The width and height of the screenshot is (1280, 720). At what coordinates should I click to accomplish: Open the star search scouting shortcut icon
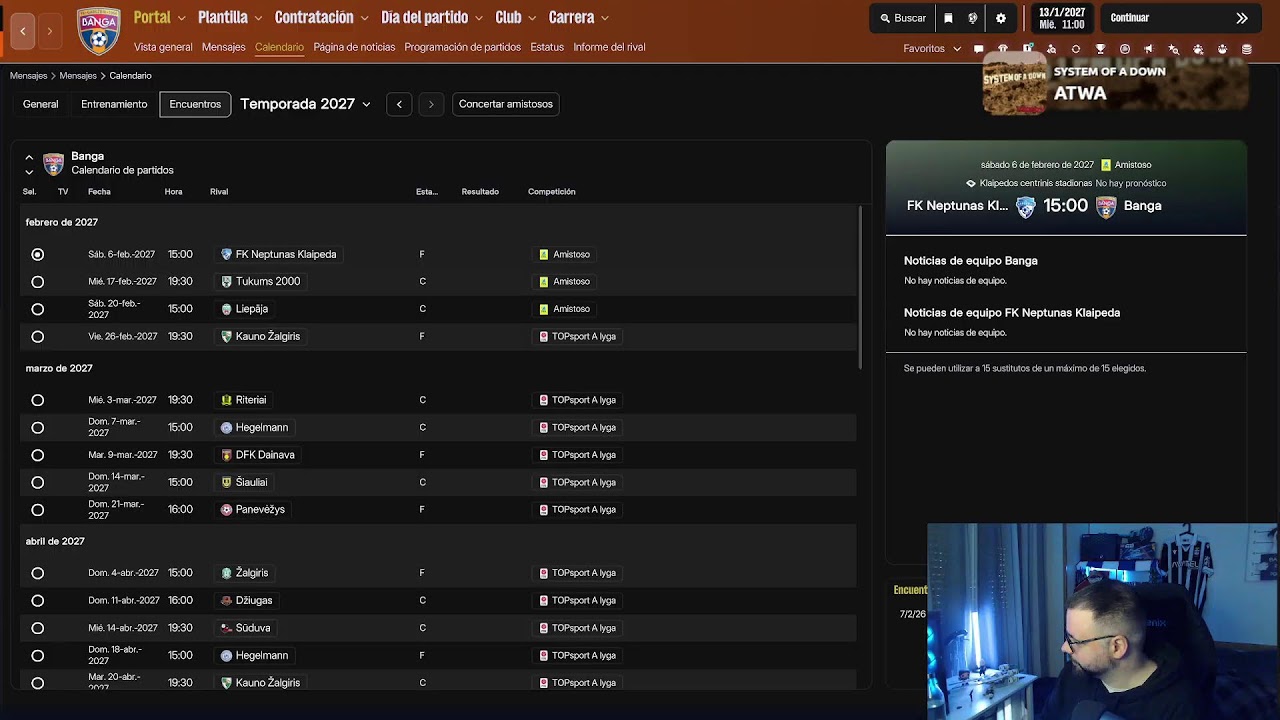[1173, 48]
